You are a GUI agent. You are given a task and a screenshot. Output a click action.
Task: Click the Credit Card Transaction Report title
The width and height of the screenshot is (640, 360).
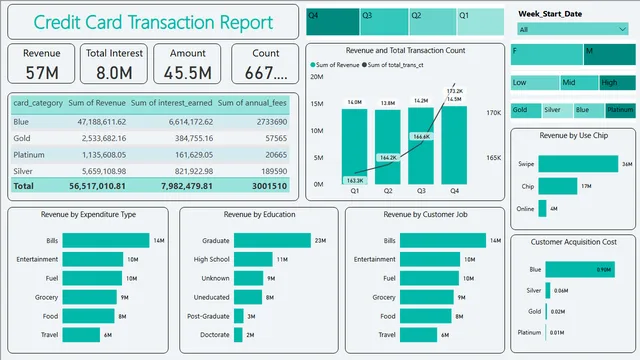[153, 22]
